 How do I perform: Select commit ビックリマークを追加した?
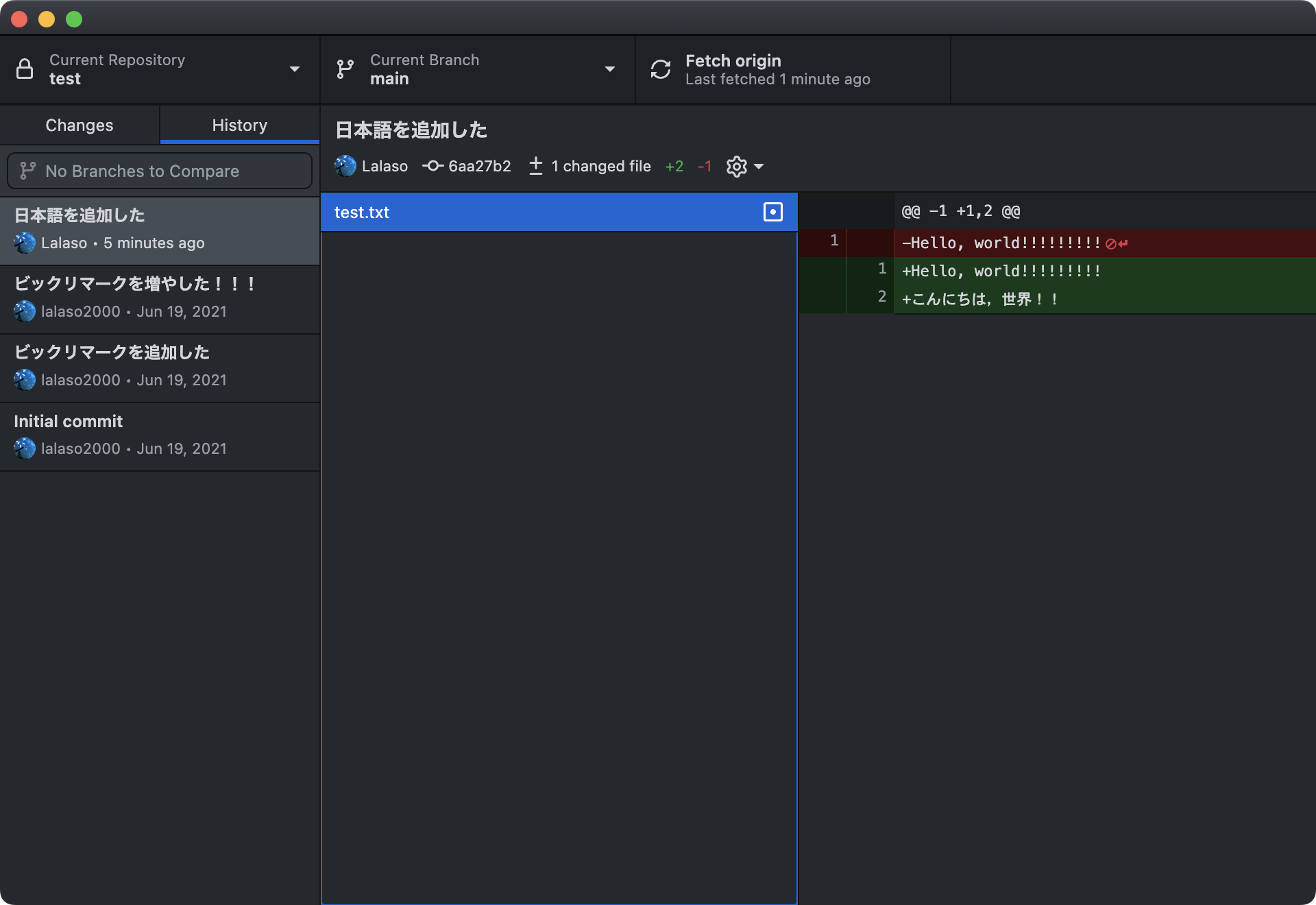[x=160, y=367]
